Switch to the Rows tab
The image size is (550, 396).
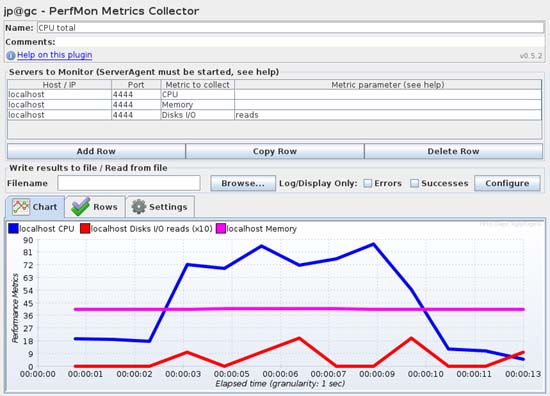95,207
